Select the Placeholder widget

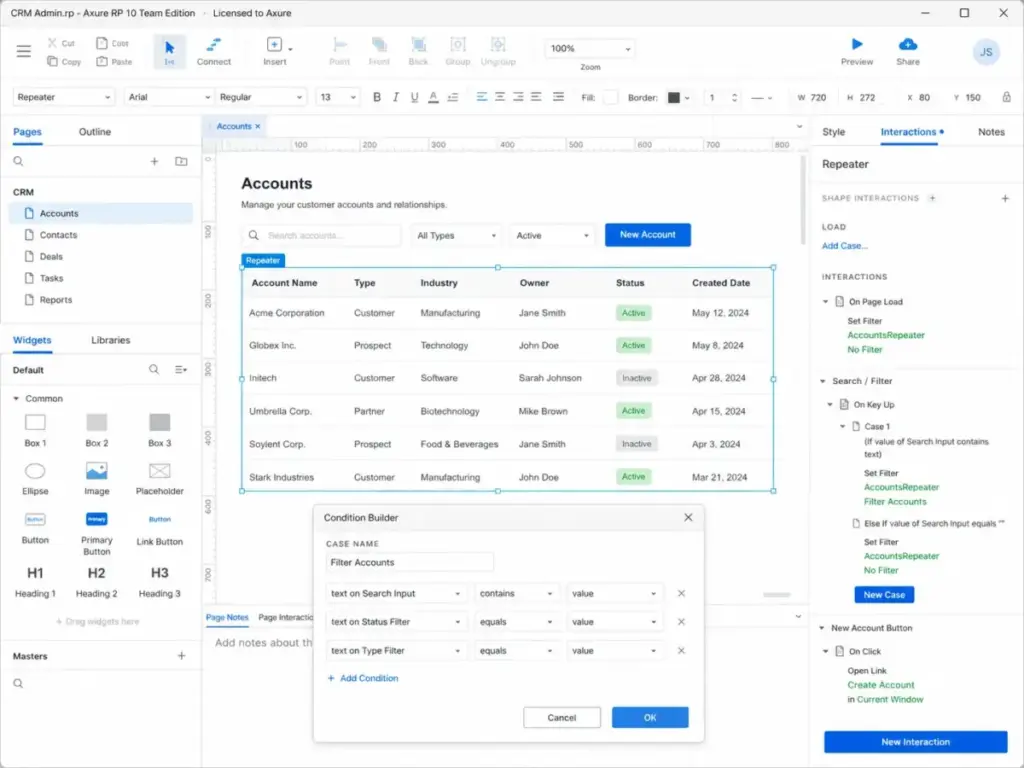159,479
